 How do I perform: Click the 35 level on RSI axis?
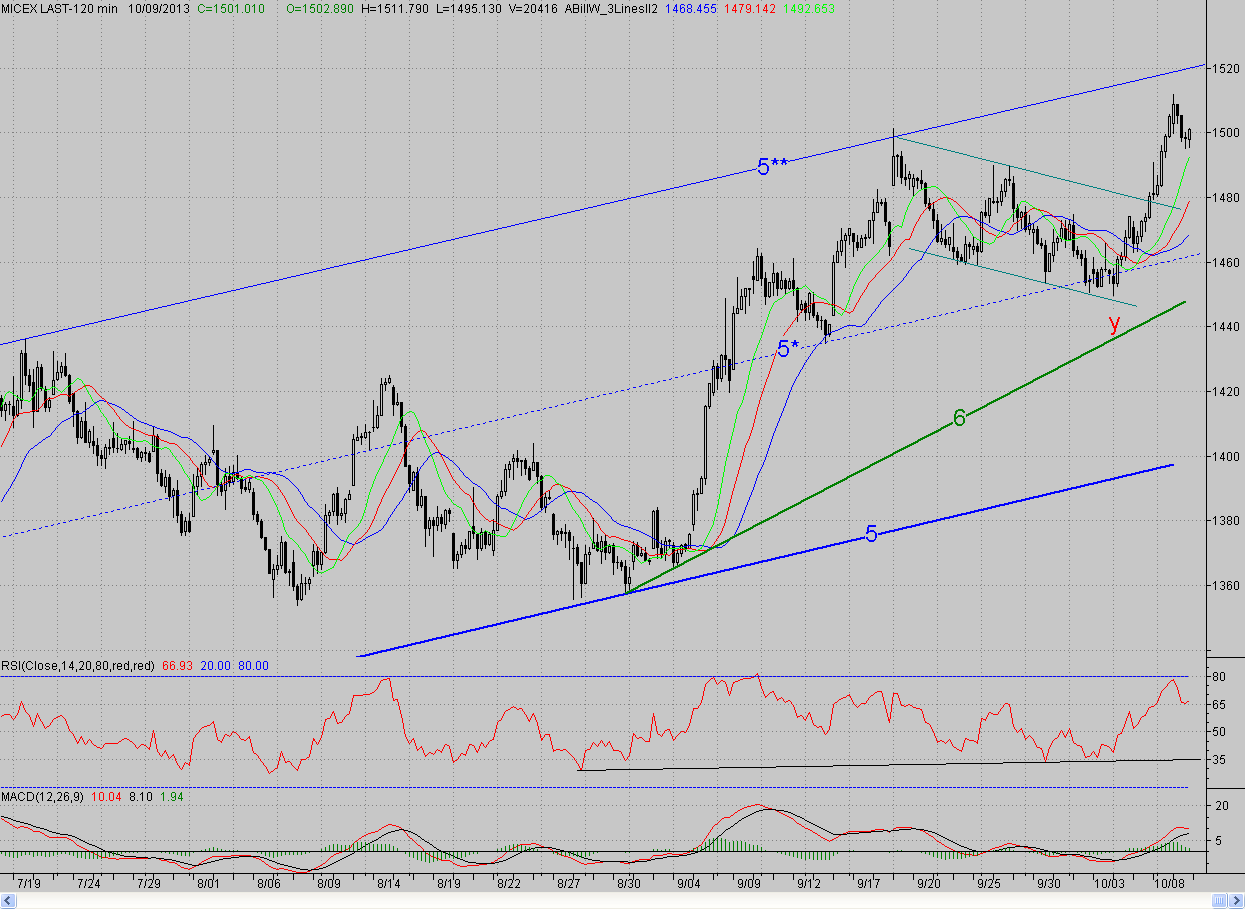(x=1221, y=761)
